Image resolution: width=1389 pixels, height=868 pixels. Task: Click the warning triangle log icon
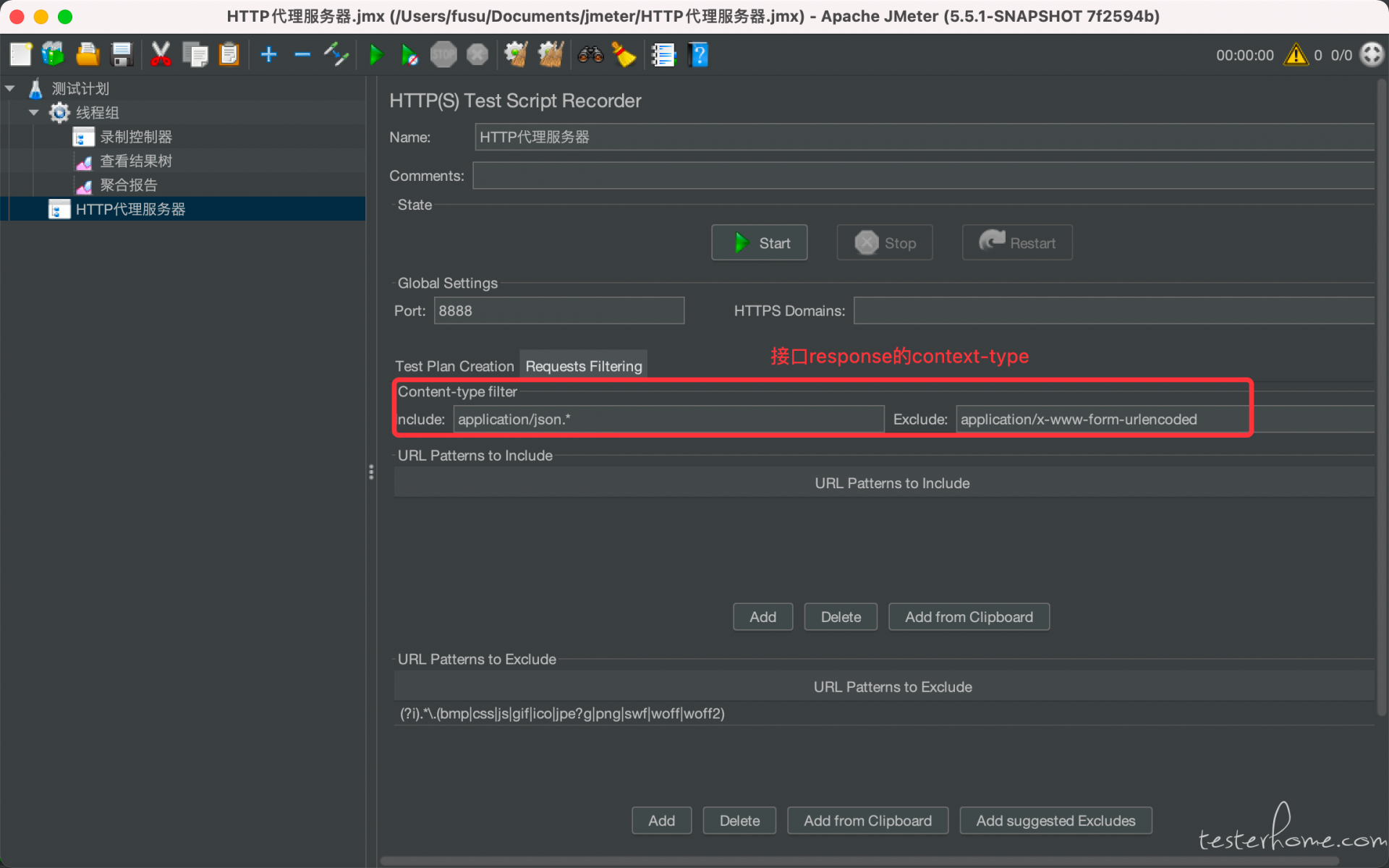(1296, 55)
